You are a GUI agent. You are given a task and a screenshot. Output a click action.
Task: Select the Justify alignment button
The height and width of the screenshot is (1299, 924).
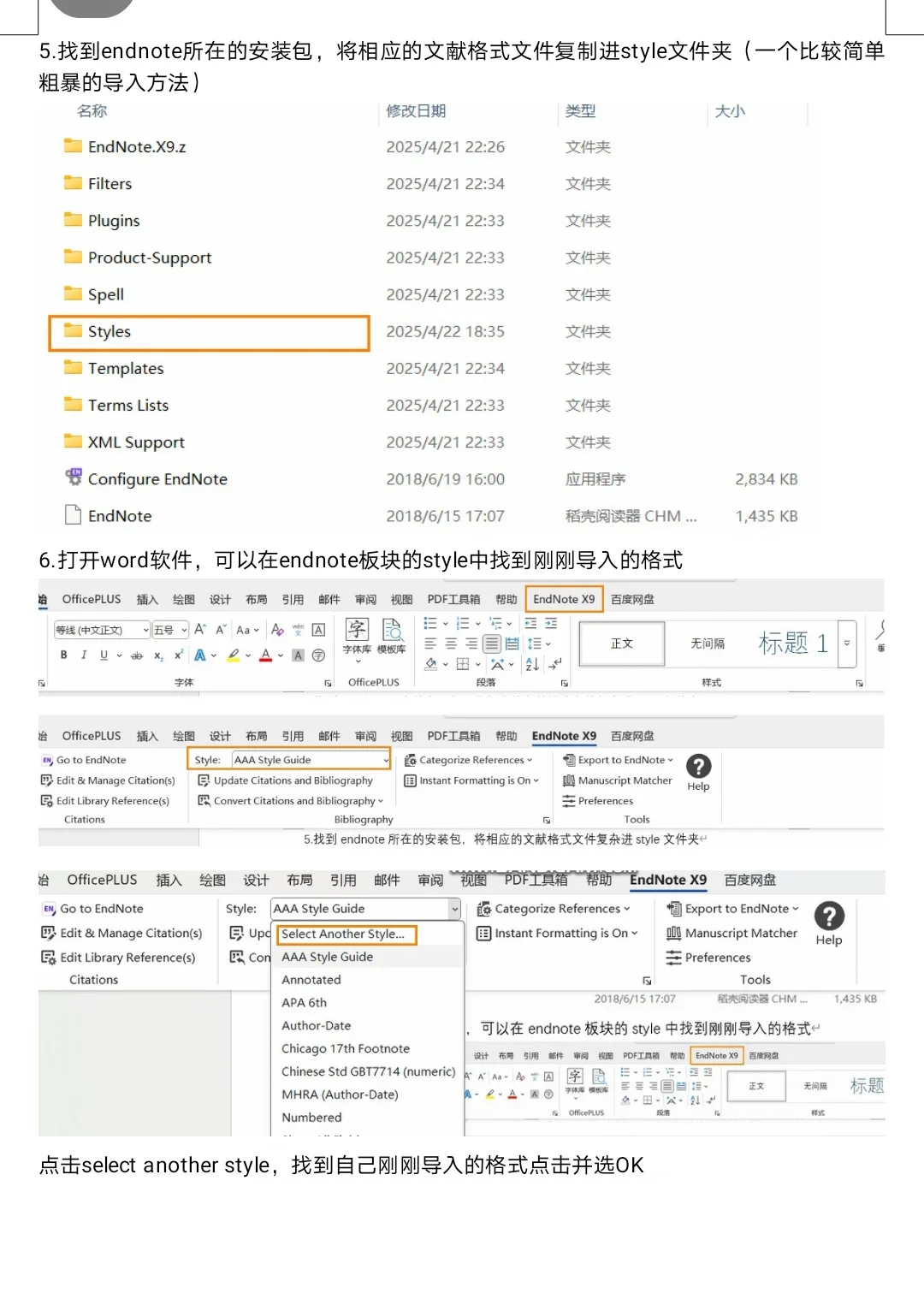[x=492, y=644]
